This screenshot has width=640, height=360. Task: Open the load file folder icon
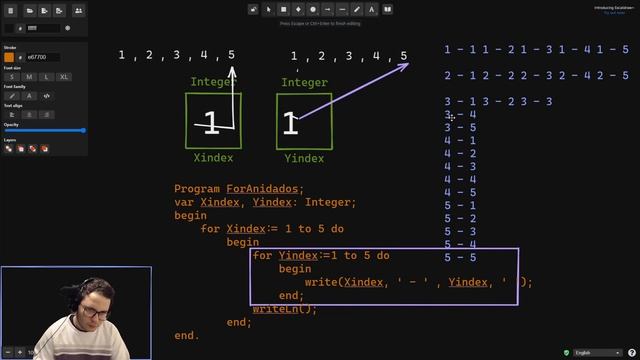29,11
